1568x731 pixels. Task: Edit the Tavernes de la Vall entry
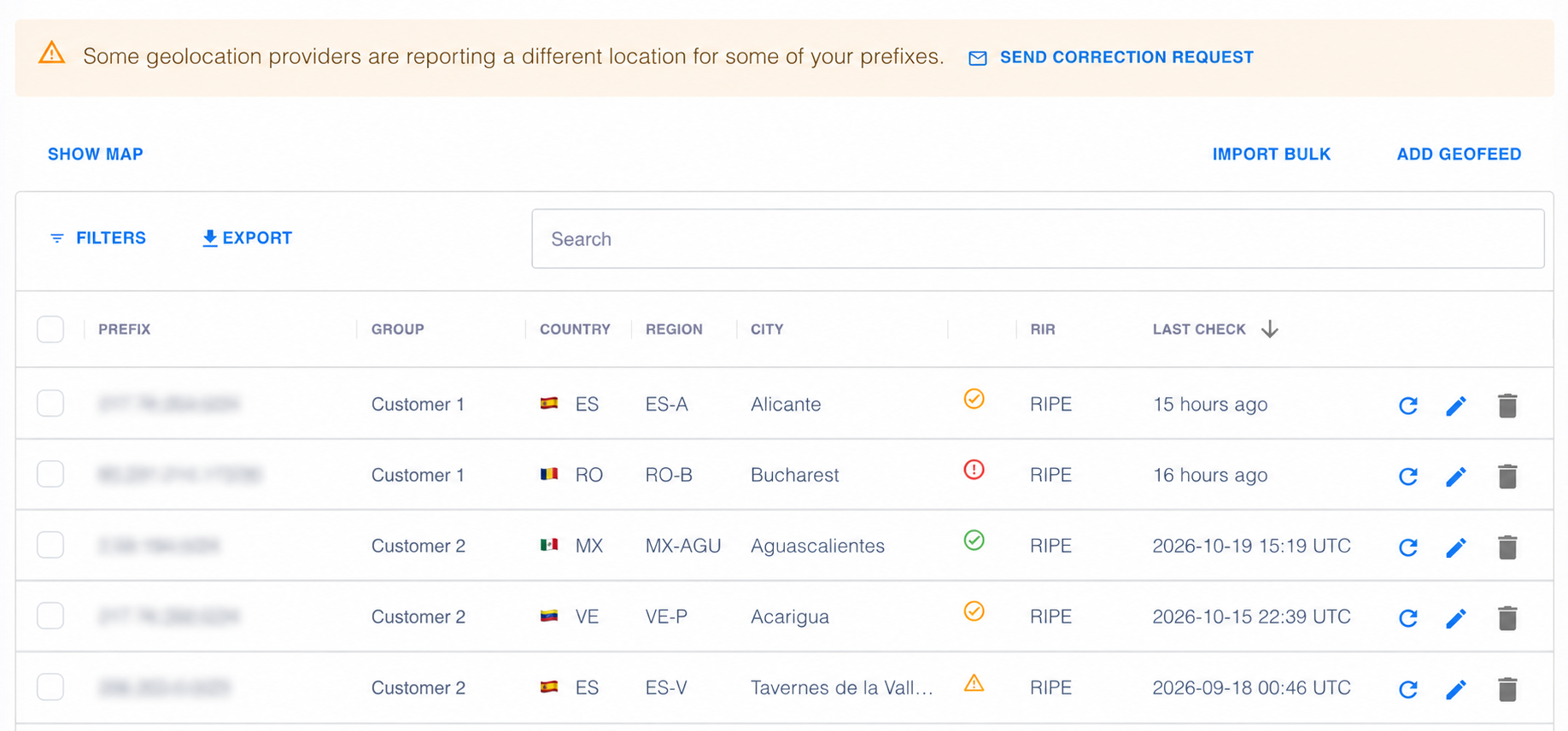[1456, 689]
